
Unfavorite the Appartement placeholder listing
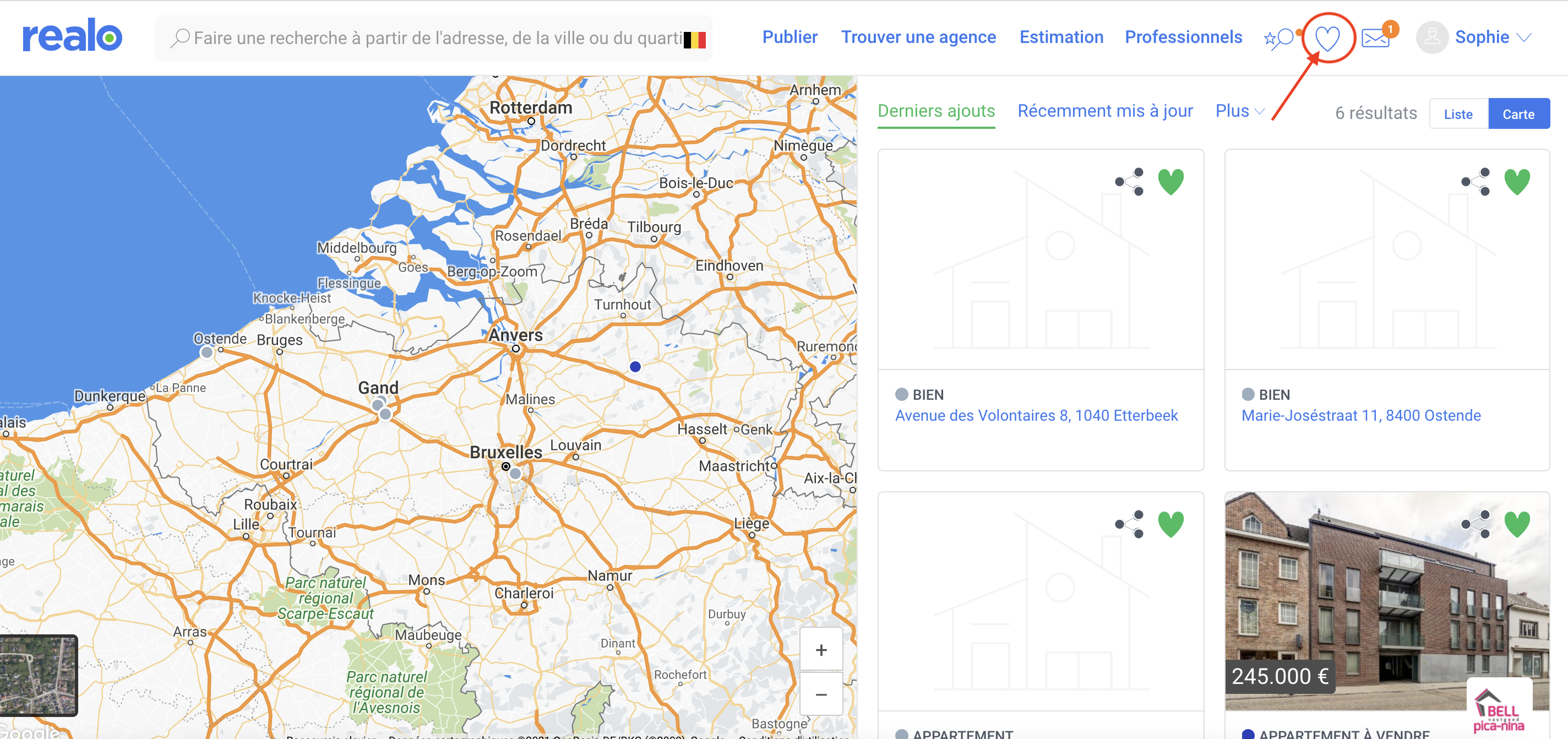click(x=1170, y=524)
